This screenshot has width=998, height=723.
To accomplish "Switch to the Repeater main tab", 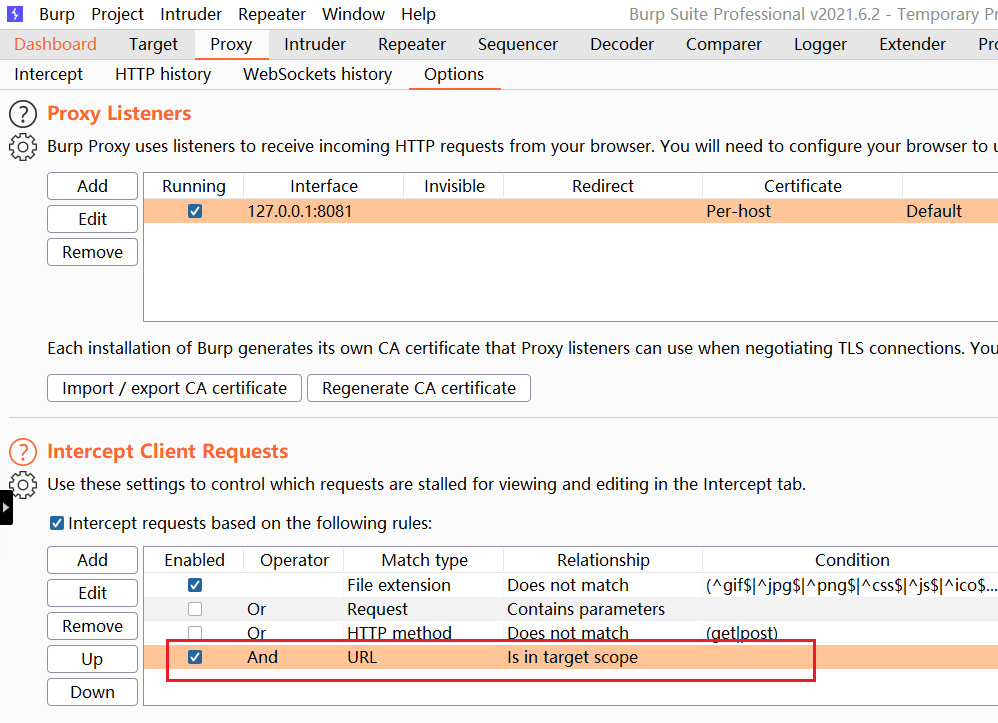I will tap(412, 44).
